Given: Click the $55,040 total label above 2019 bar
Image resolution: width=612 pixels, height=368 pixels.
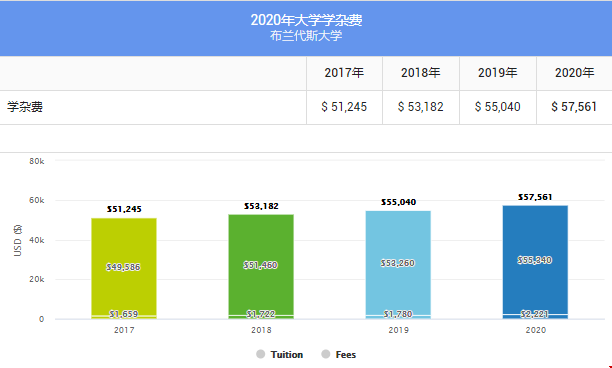Looking at the screenshot, I should pos(399,202).
